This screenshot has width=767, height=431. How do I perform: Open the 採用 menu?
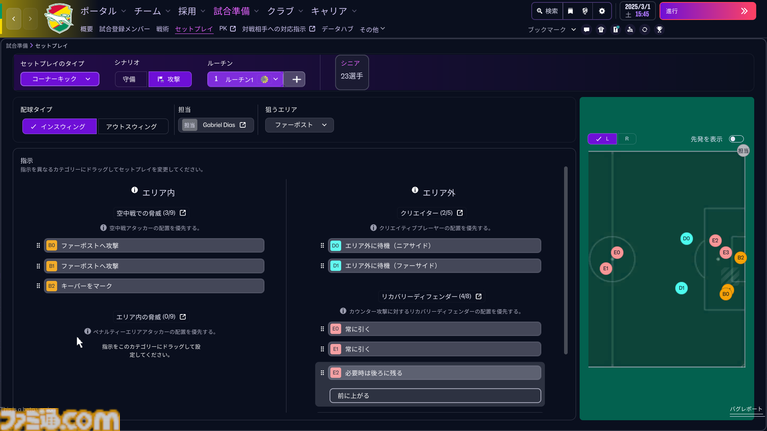coord(188,11)
